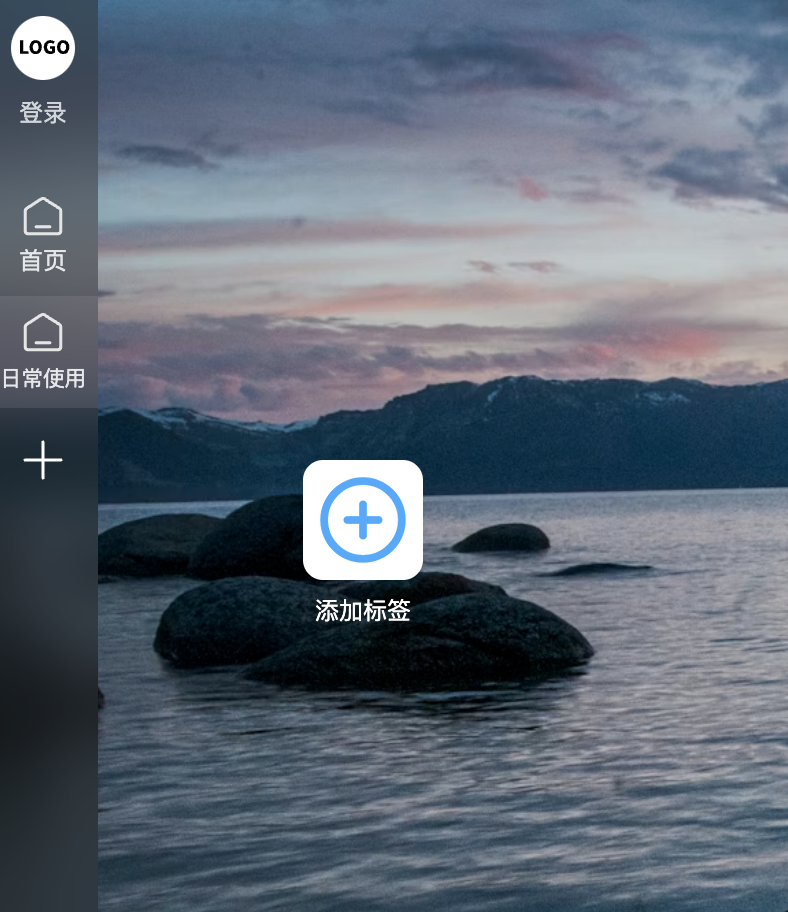Click the sidebar gap between 登录 and 首页
The width and height of the screenshot is (788, 912).
click(49, 157)
